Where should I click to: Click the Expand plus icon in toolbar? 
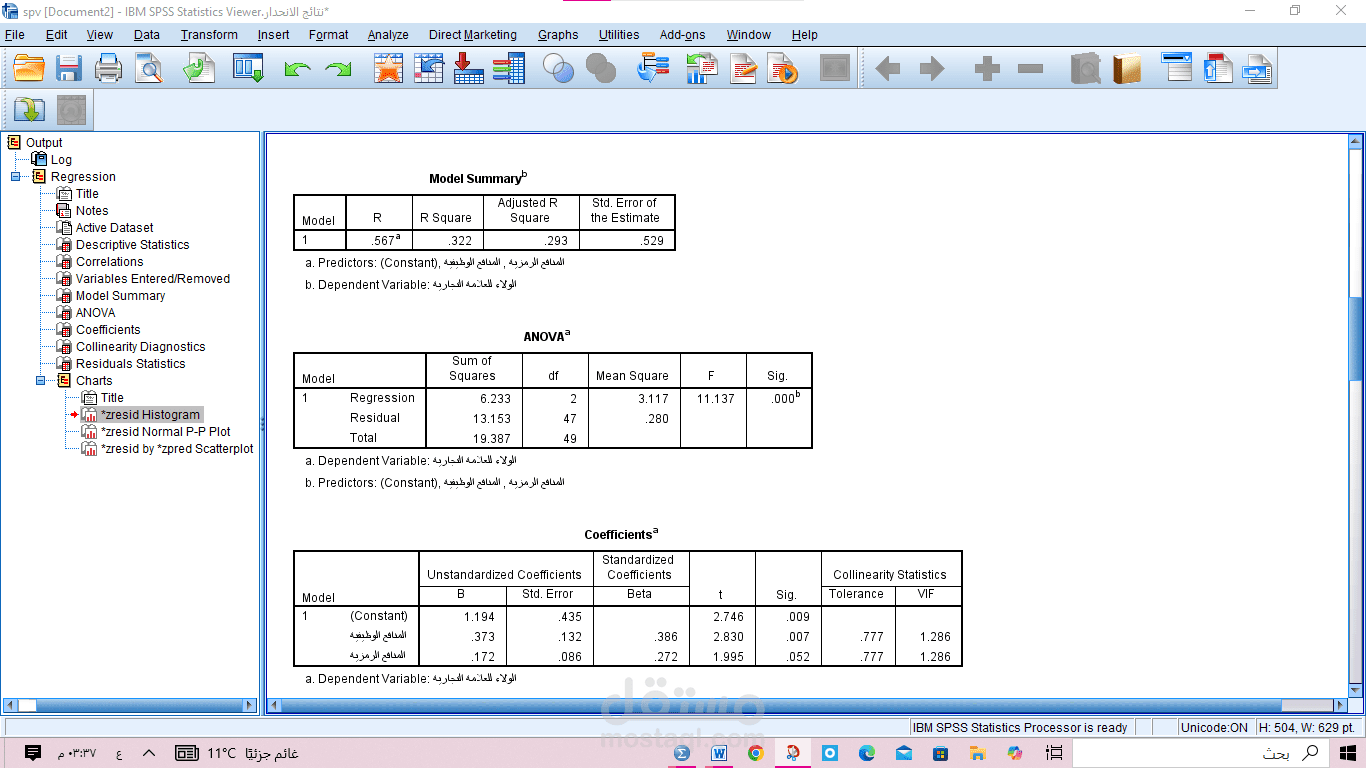click(x=987, y=69)
